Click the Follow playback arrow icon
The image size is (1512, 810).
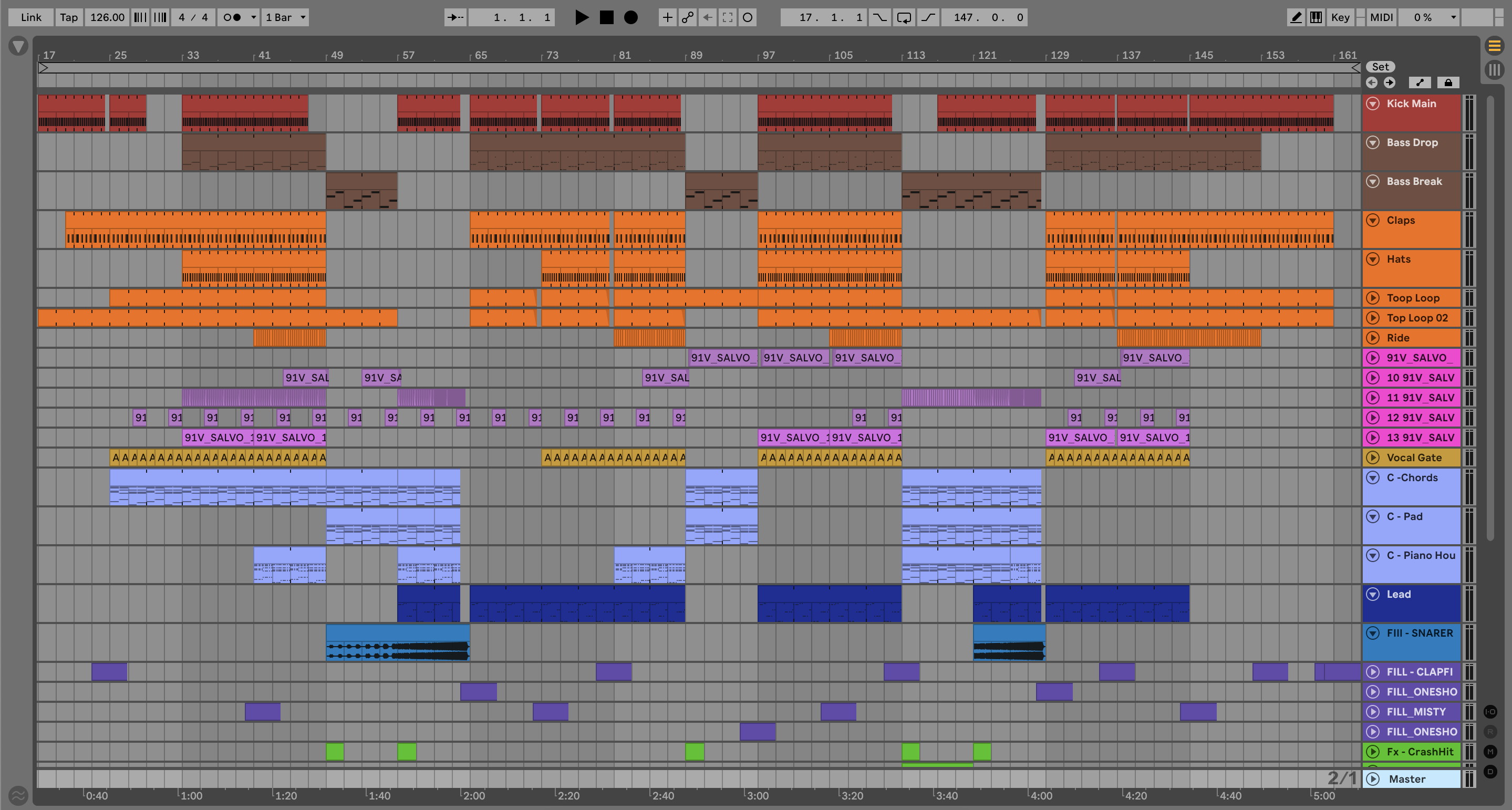(x=456, y=17)
